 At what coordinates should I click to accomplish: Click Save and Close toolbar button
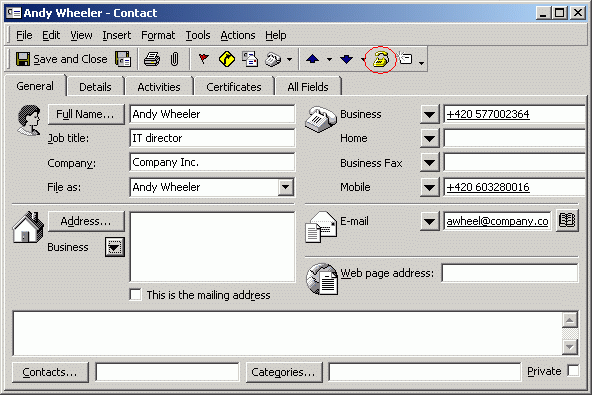62,59
